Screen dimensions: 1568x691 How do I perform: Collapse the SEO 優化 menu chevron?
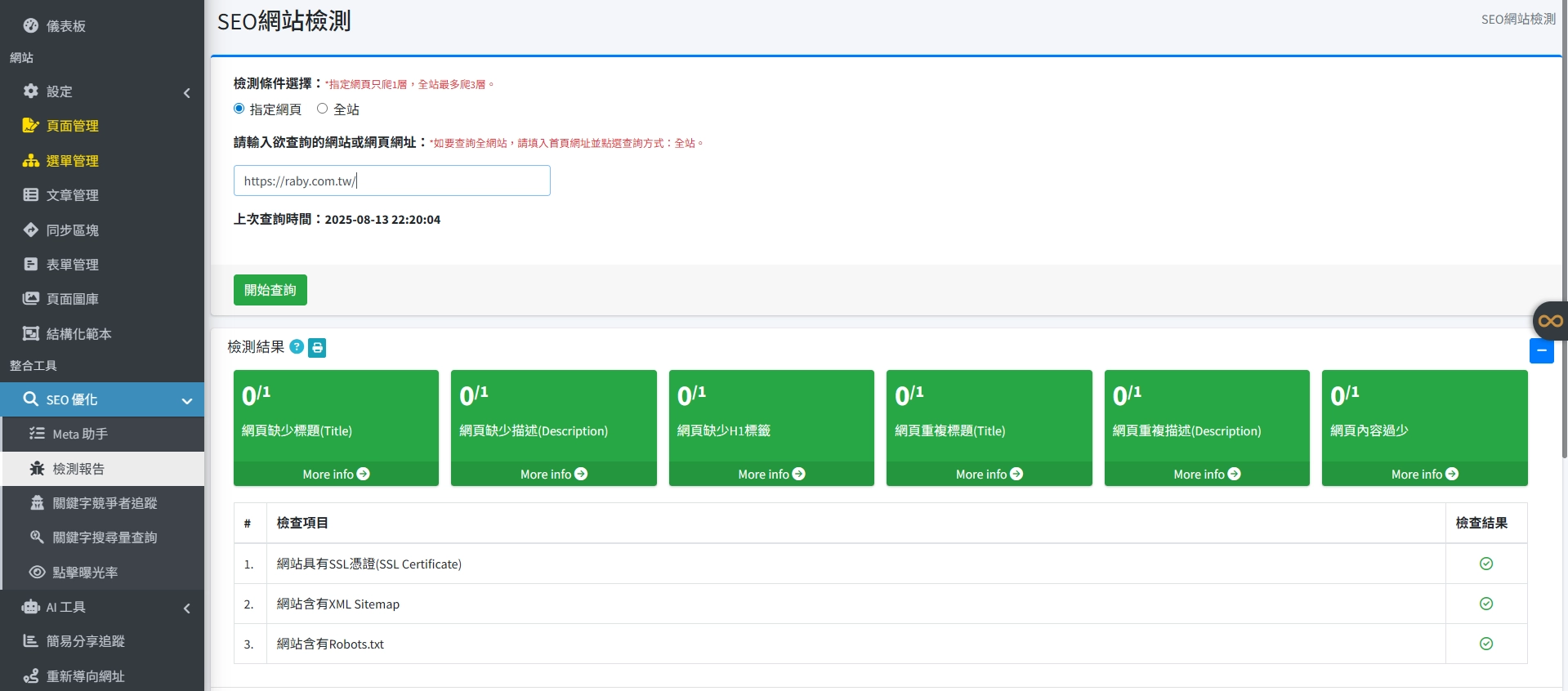coord(187,400)
